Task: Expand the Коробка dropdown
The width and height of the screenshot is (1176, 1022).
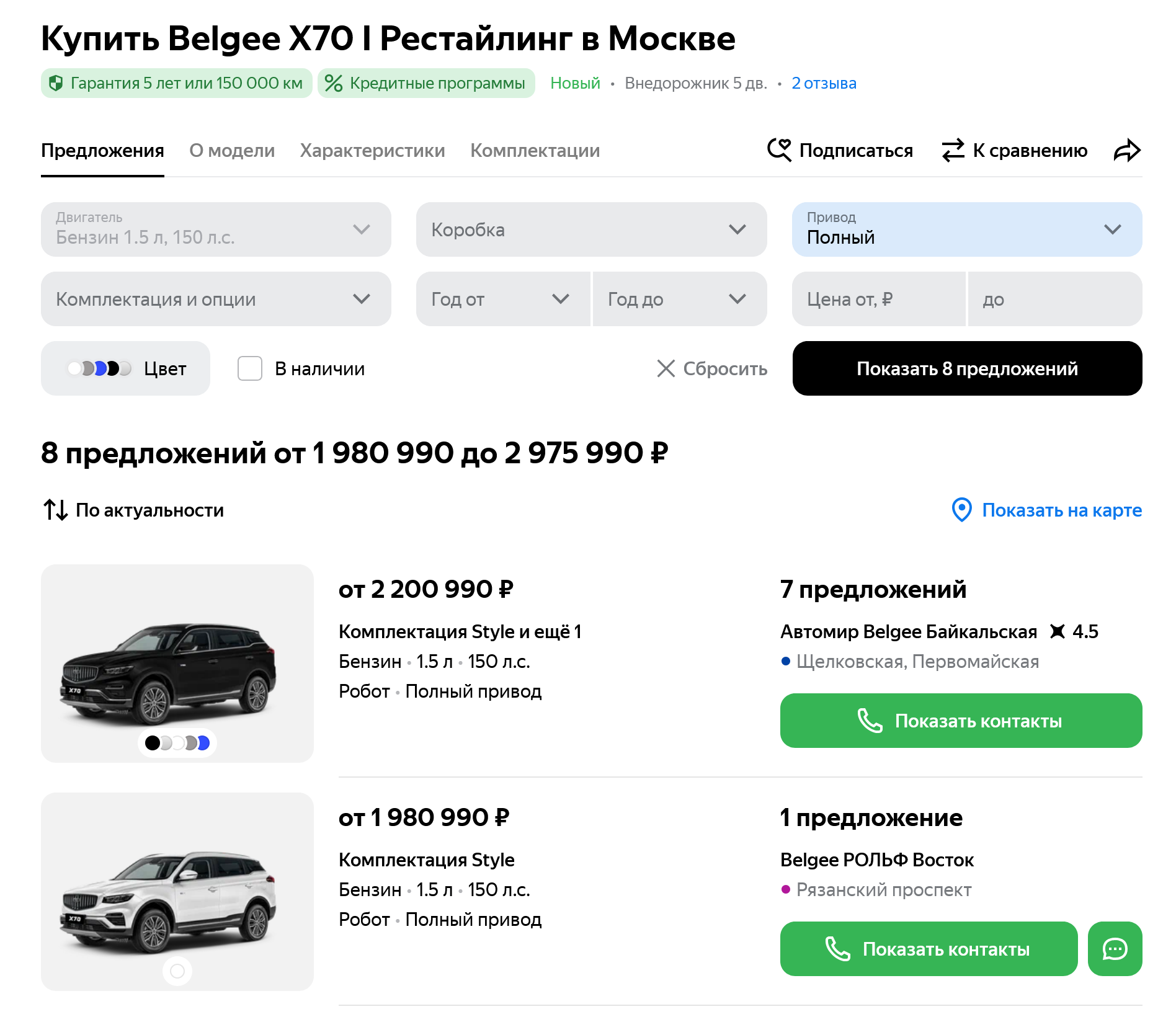Action: [591, 229]
